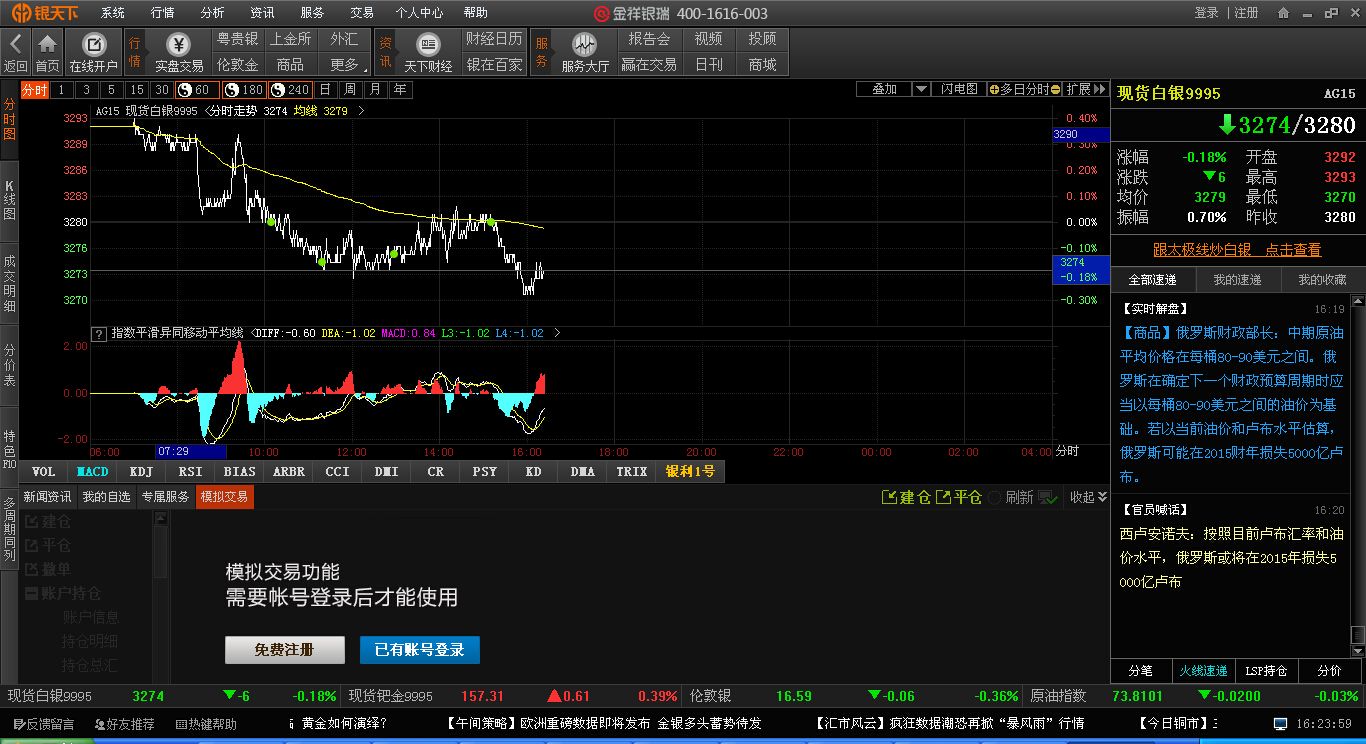Viewport: 1366px width, 744px height.
Task: Switch to 我的自选 tab
Action: pos(106,497)
